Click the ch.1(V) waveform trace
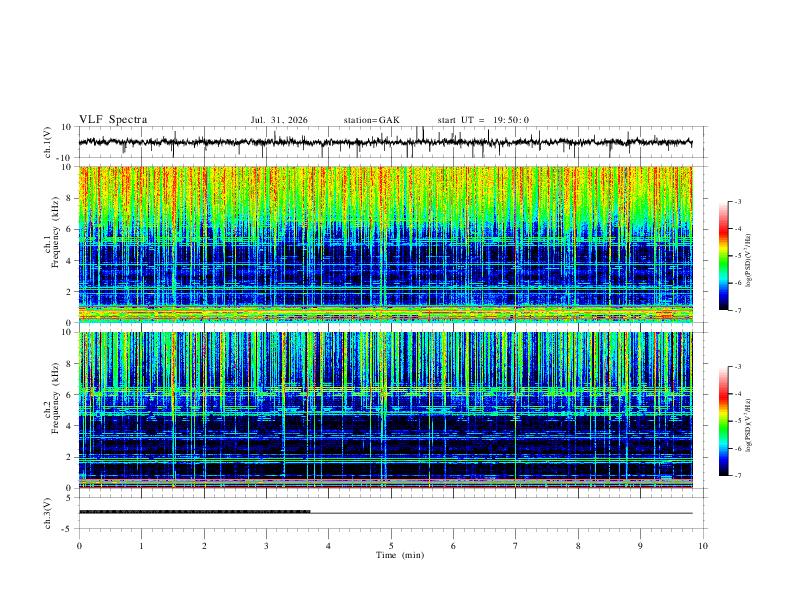Viewport: 792px width, 612px height. (x=385, y=142)
